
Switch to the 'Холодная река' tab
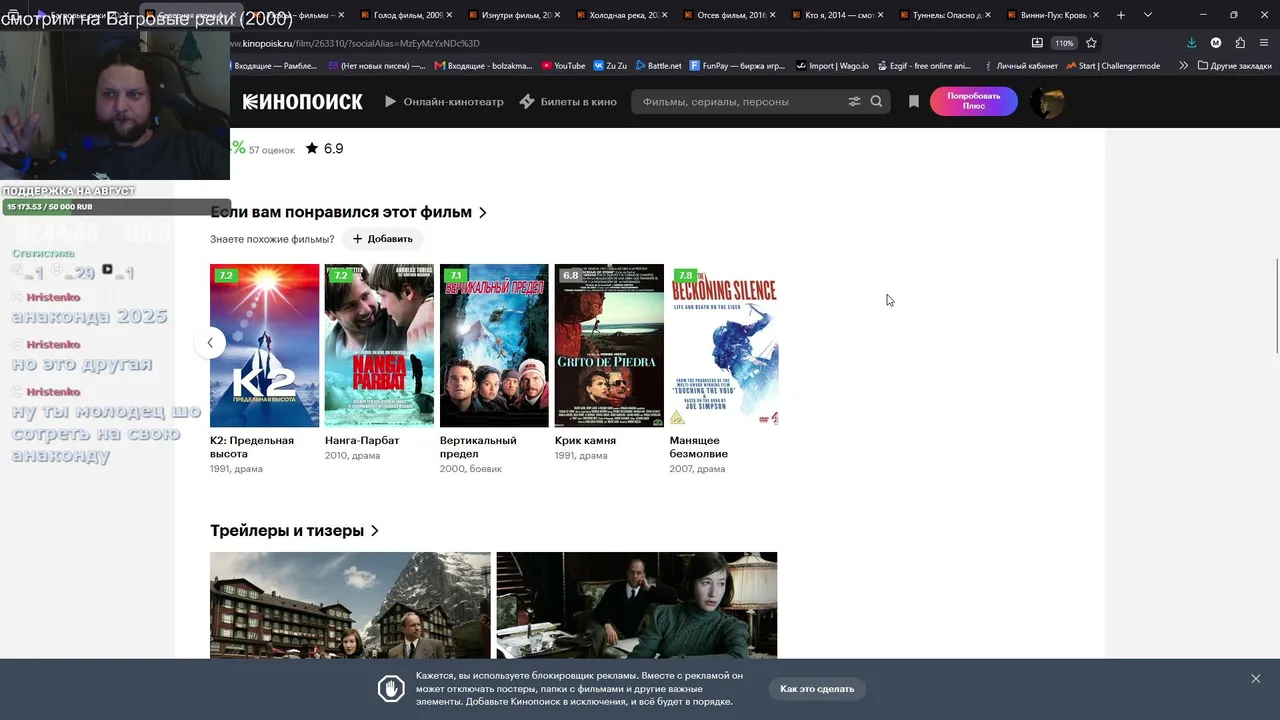[x=622, y=15]
